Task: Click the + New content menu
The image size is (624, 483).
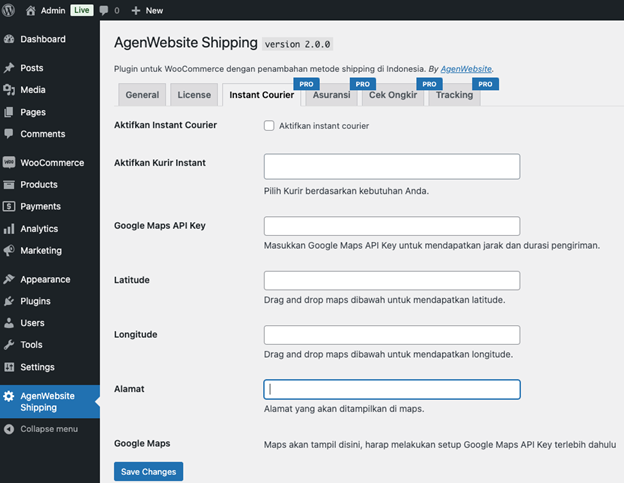Action: pyautogui.click(x=146, y=10)
